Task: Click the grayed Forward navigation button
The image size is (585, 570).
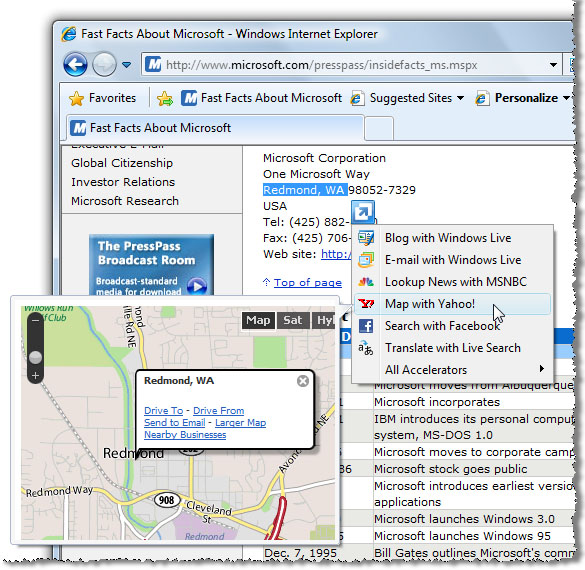Action: coord(104,65)
